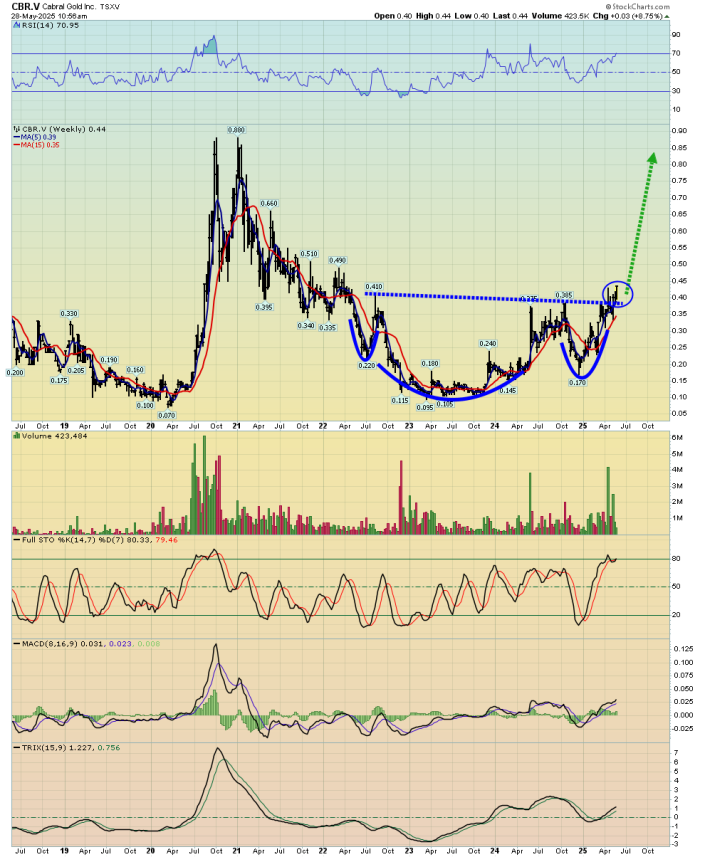
Task: Click the 0.095 low price label
Action: 425,407
